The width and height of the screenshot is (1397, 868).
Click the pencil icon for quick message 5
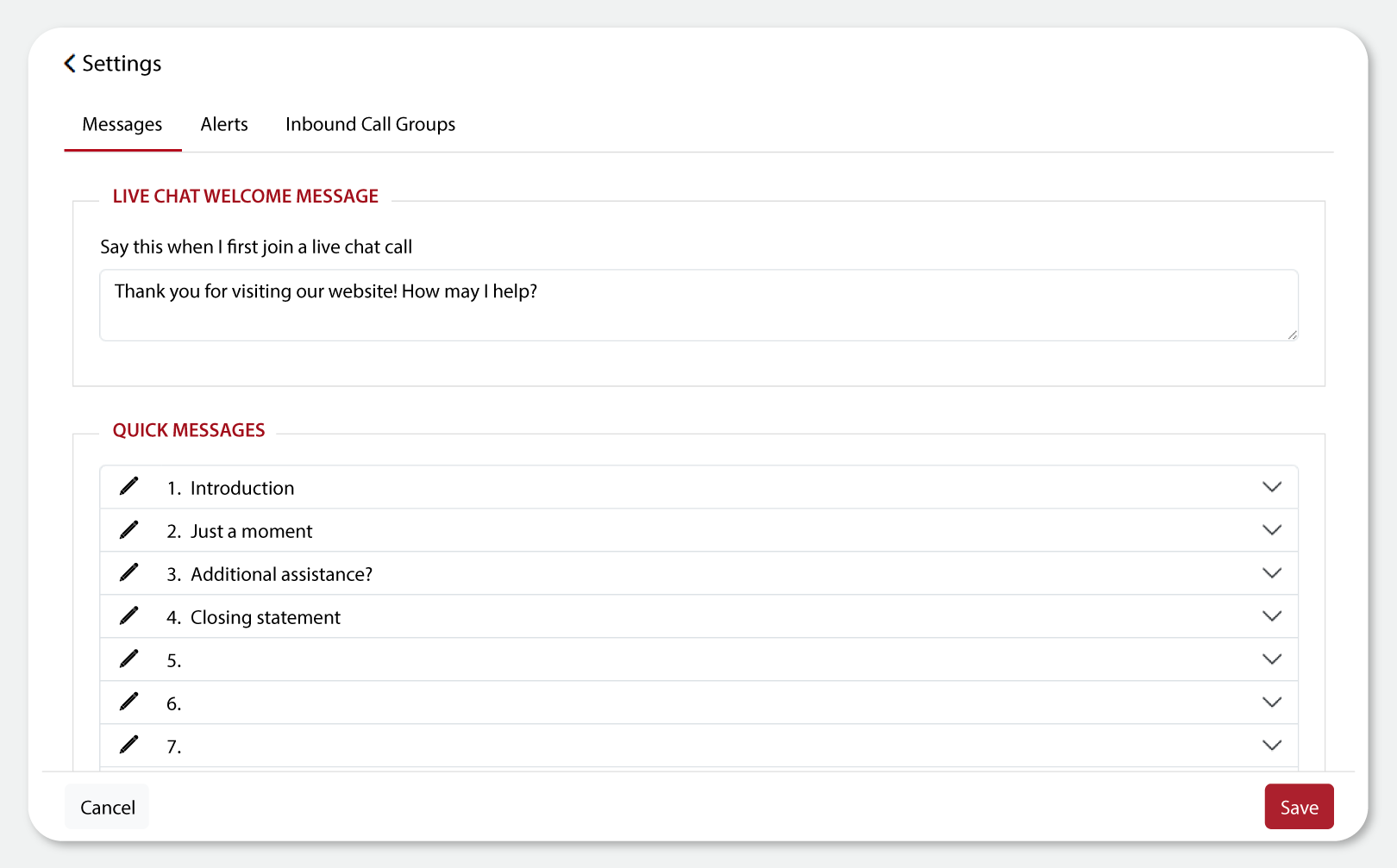pos(129,659)
